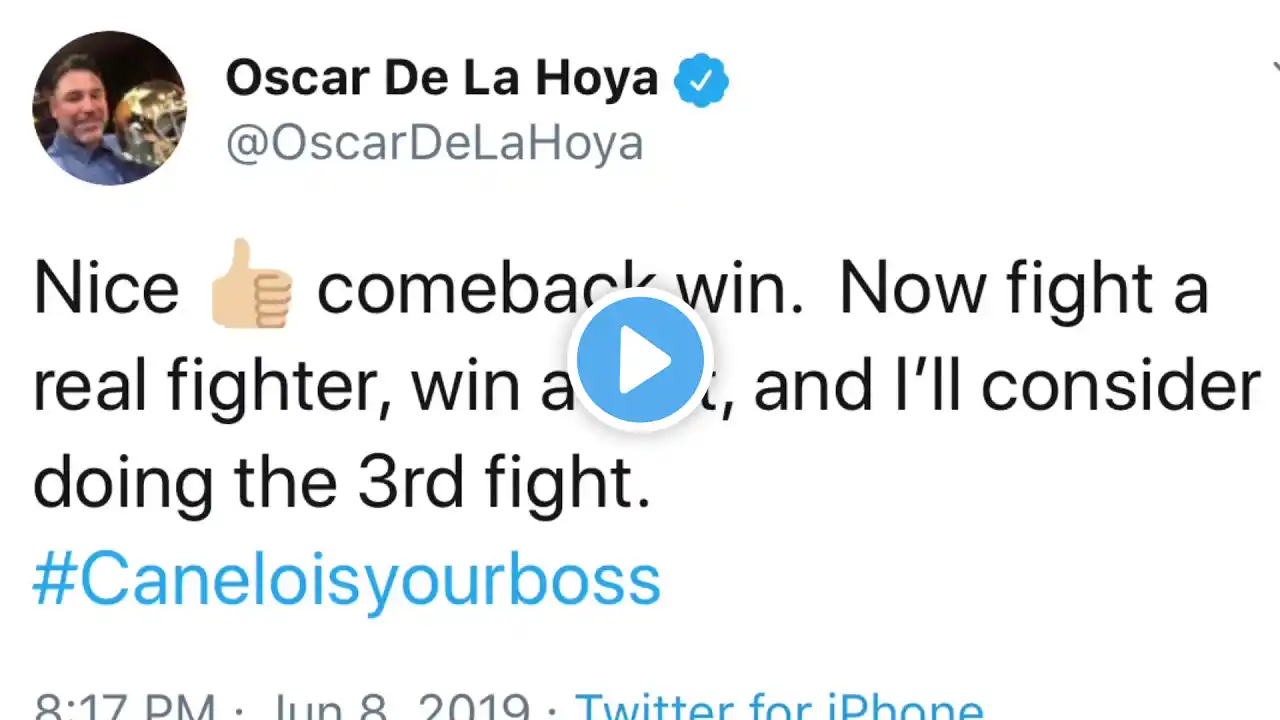This screenshot has height=720, width=1280.
Task: Click the phrase "Now fight a"
Action: (x=1023, y=288)
